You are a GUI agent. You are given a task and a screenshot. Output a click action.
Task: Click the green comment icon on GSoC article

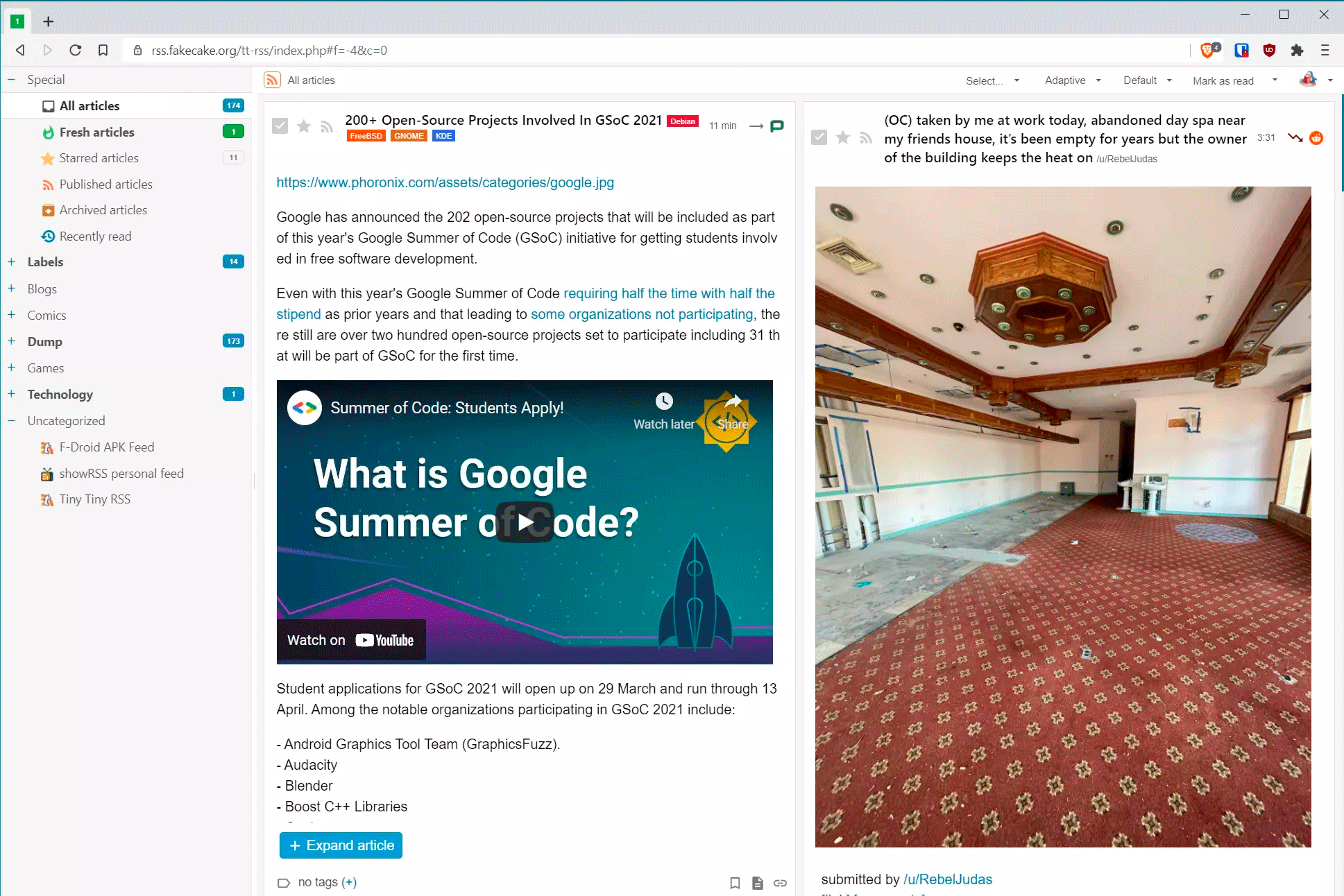coord(777,126)
